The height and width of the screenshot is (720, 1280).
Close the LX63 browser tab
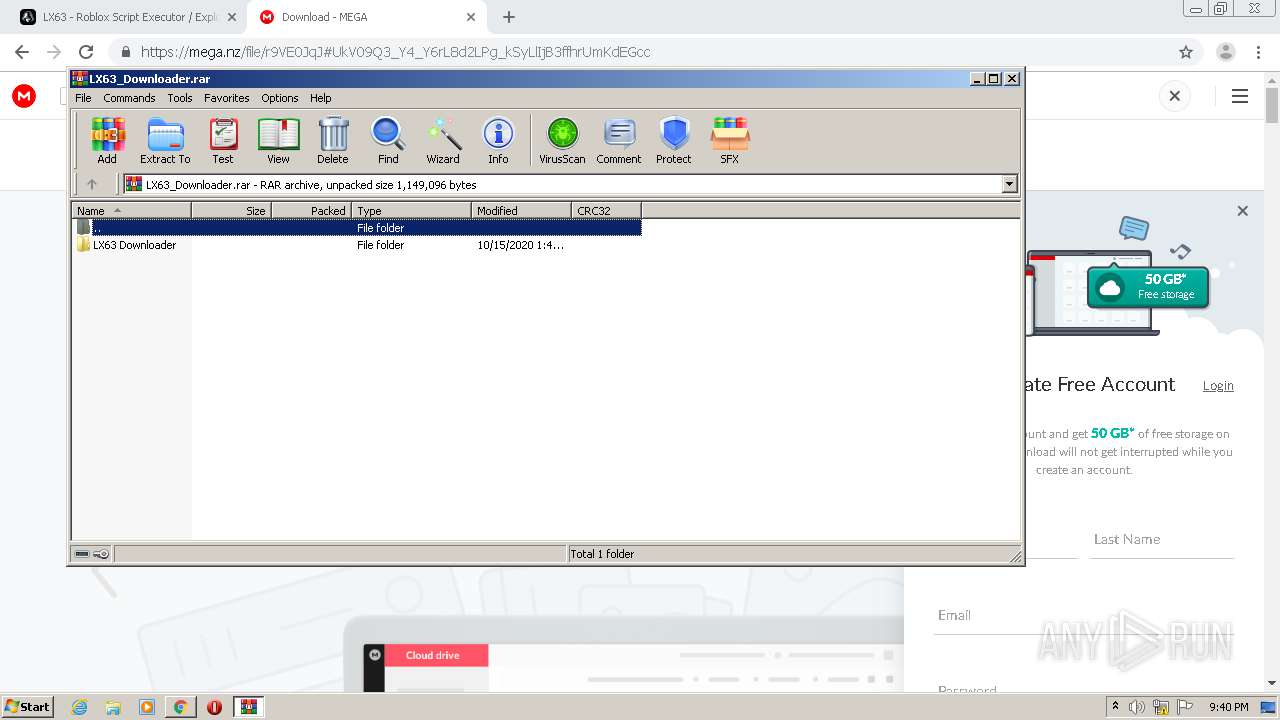point(231,17)
